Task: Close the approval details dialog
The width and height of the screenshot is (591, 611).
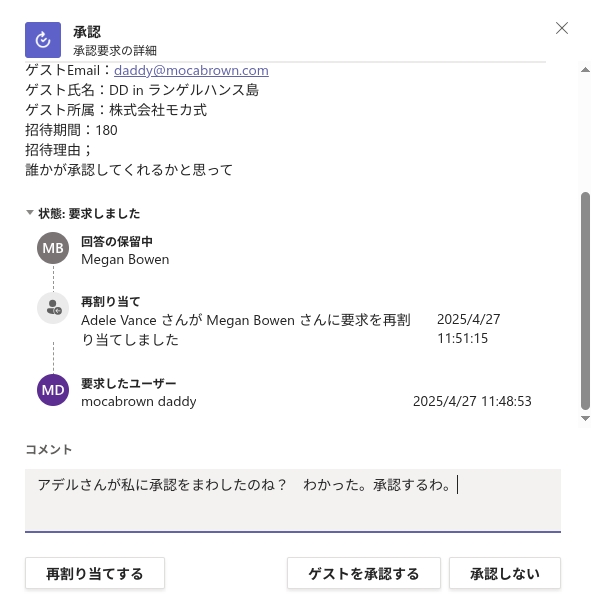Action: (561, 28)
